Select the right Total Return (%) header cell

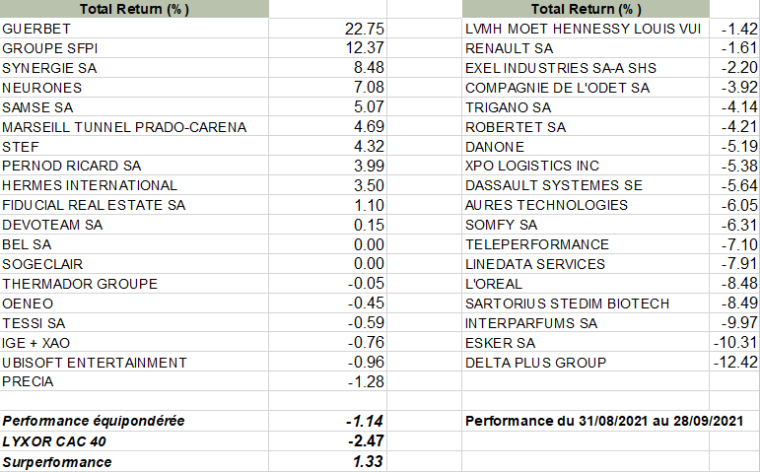coord(586,9)
